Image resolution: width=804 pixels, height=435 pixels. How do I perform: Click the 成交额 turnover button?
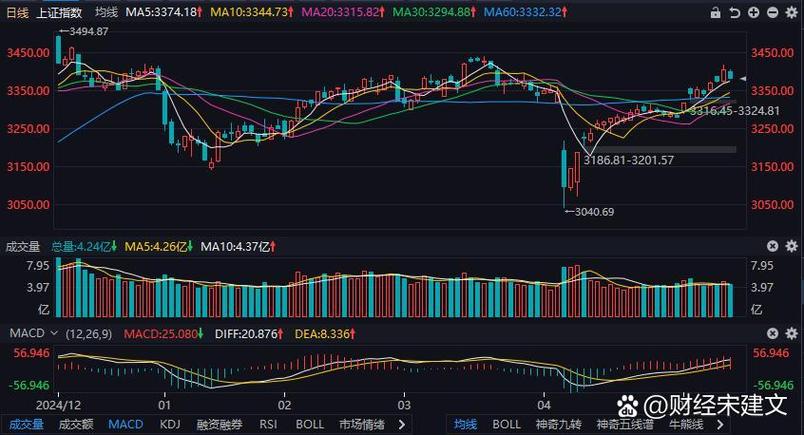(75, 424)
